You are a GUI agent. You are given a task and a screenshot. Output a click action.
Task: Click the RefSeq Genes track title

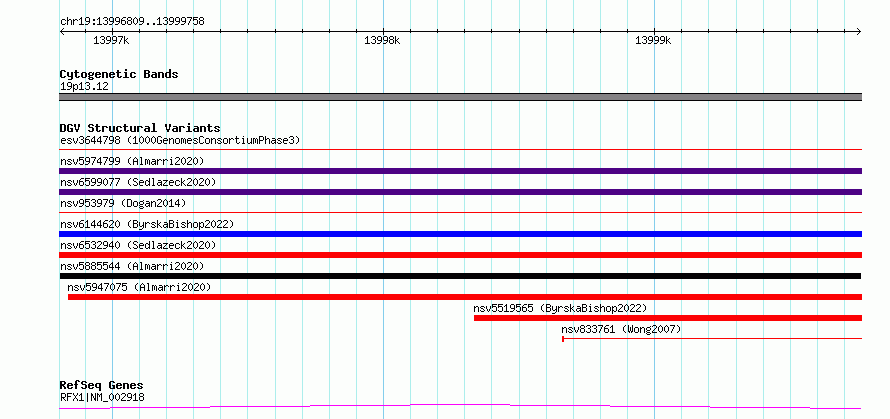pyautogui.click(x=101, y=386)
